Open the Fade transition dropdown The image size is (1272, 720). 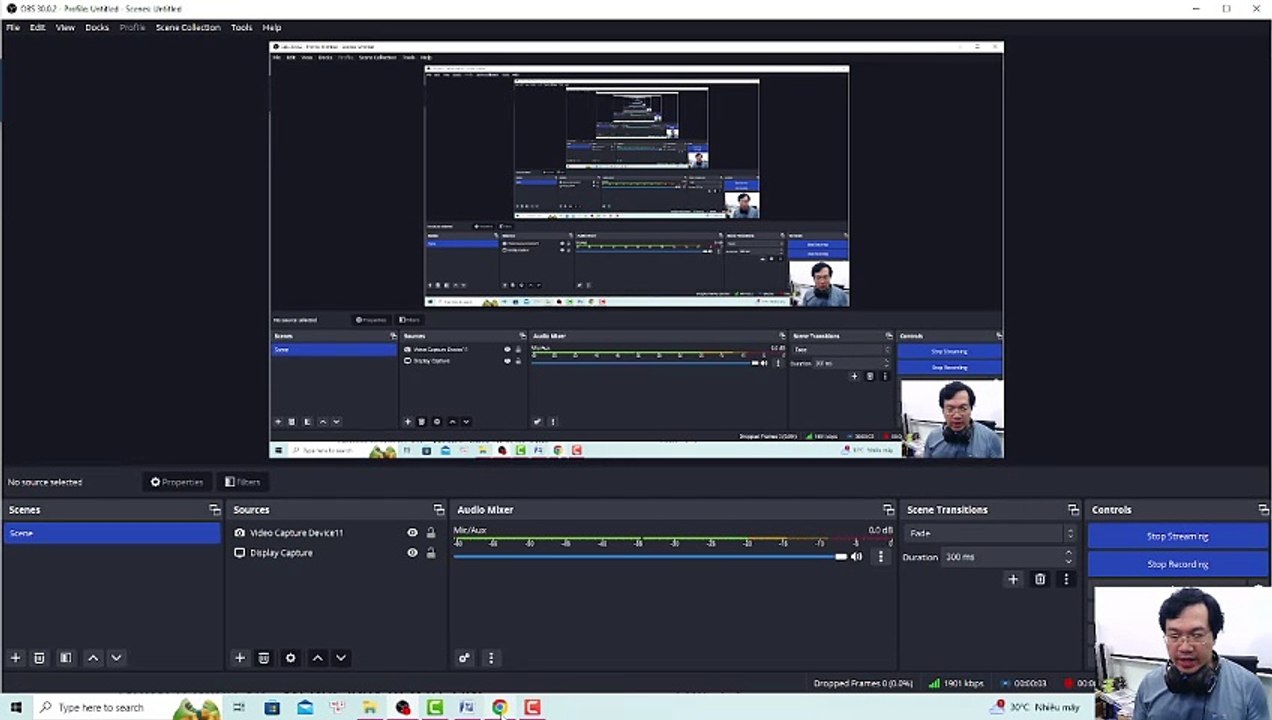[x=990, y=534]
